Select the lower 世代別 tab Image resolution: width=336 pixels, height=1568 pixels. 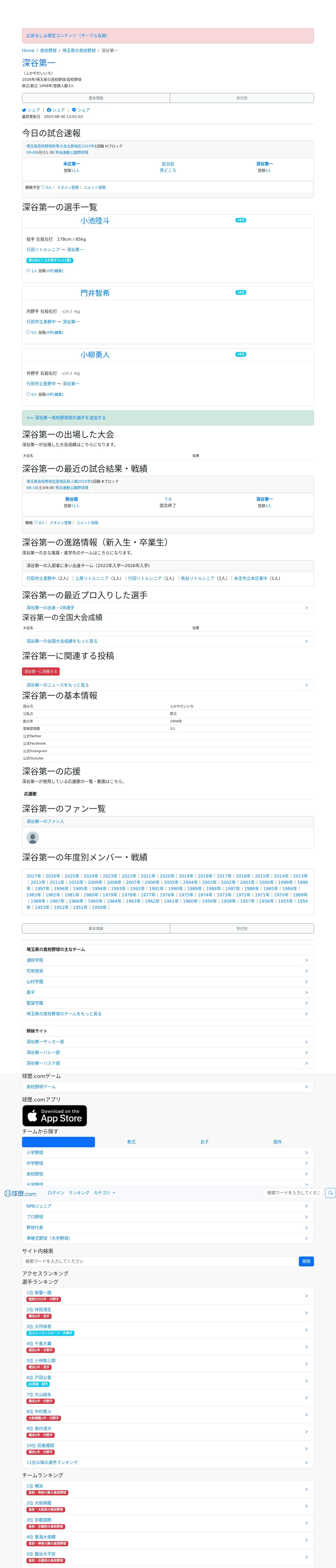point(242,929)
